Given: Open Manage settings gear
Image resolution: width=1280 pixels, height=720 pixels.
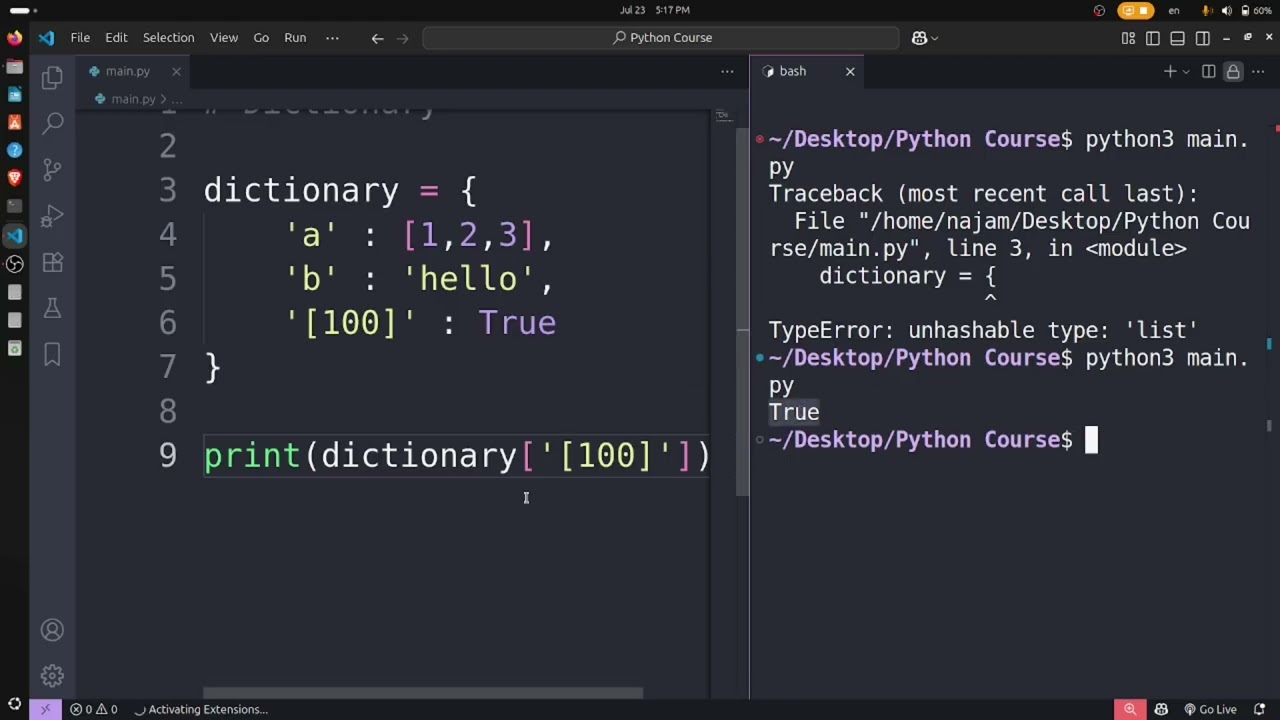Looking at the screenshot, I should point(53,676).
